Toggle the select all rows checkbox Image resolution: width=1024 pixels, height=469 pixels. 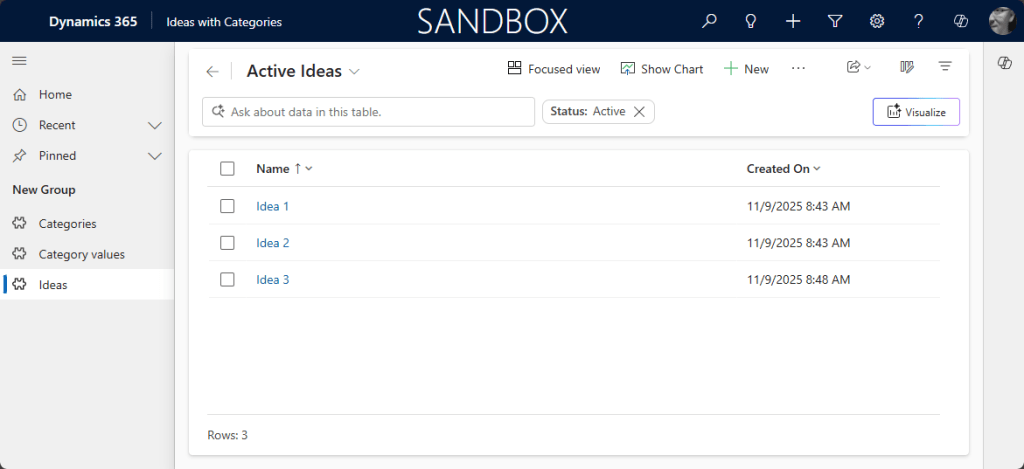(x=227, y=169)
